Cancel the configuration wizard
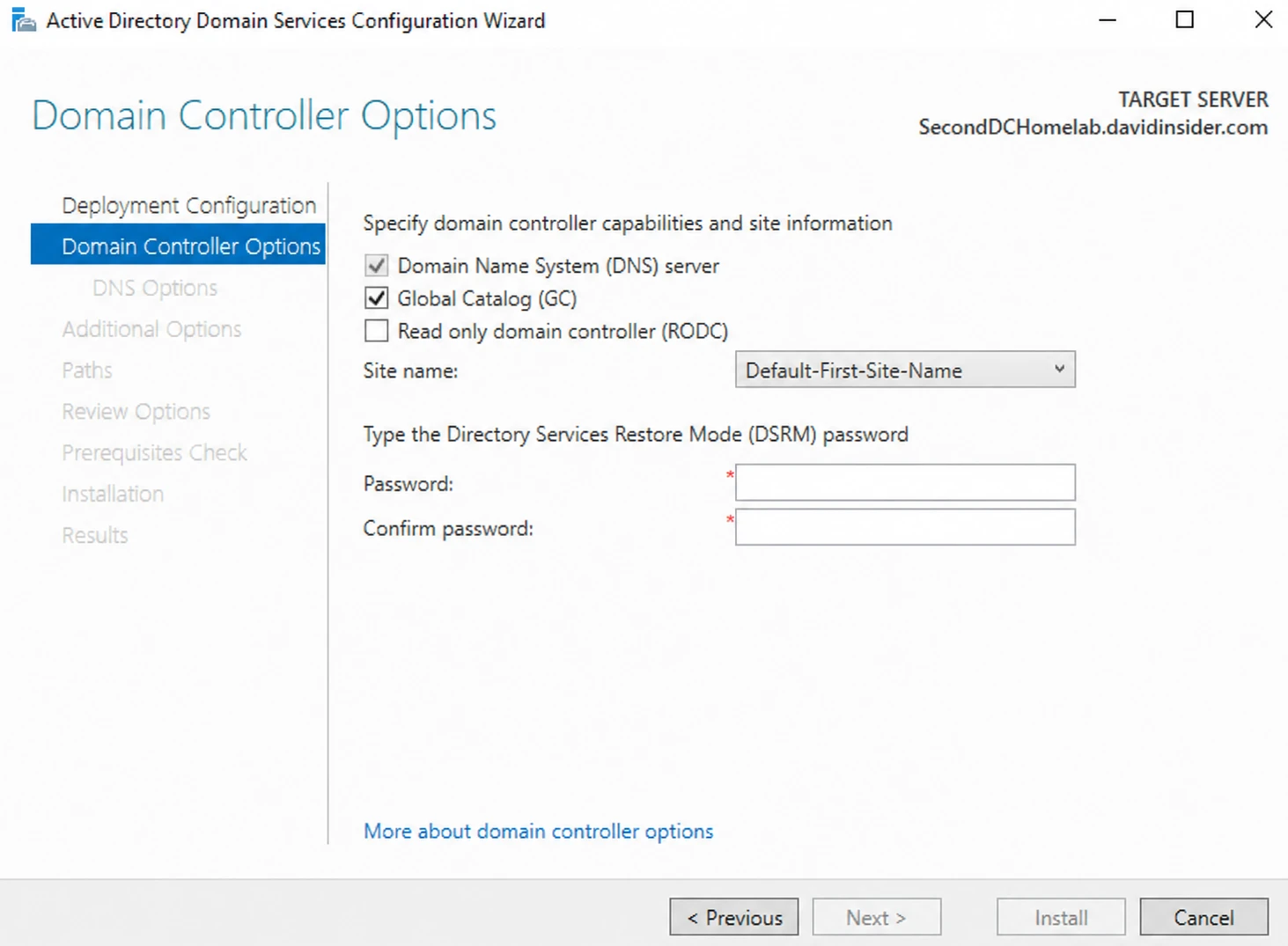 pyautogui.click(x=1203, y=917)
